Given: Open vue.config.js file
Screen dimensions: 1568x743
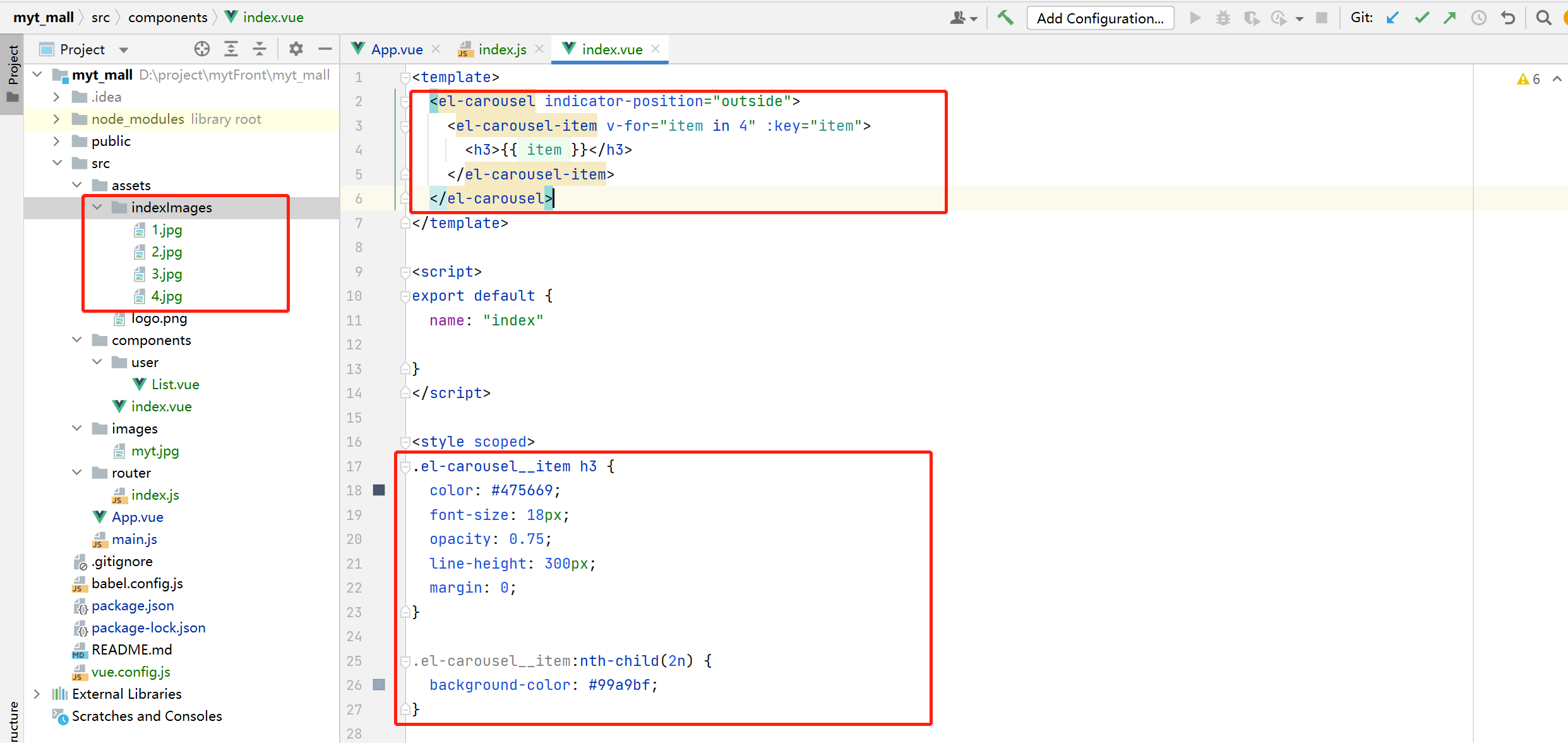Looking at the screenshot, I should click(x=131, y=672).
